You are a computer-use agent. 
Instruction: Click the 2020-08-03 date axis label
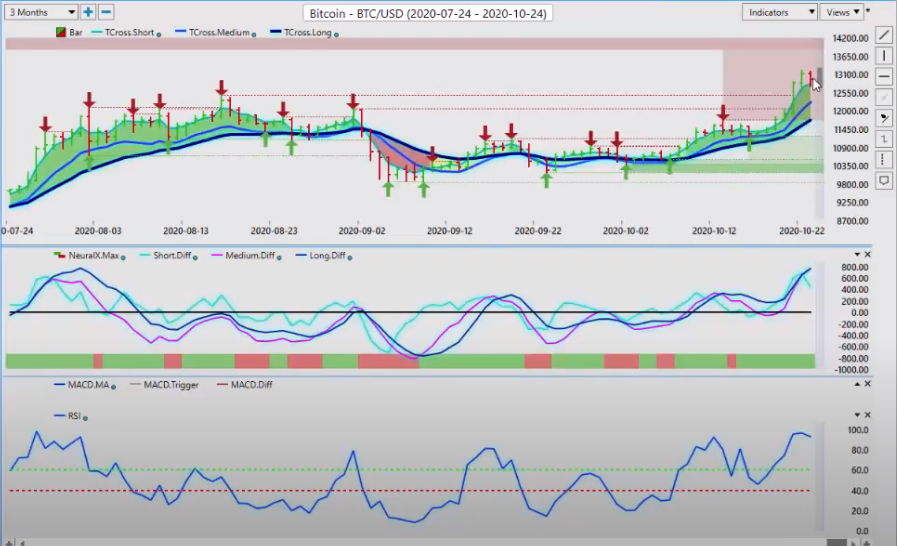98,231
